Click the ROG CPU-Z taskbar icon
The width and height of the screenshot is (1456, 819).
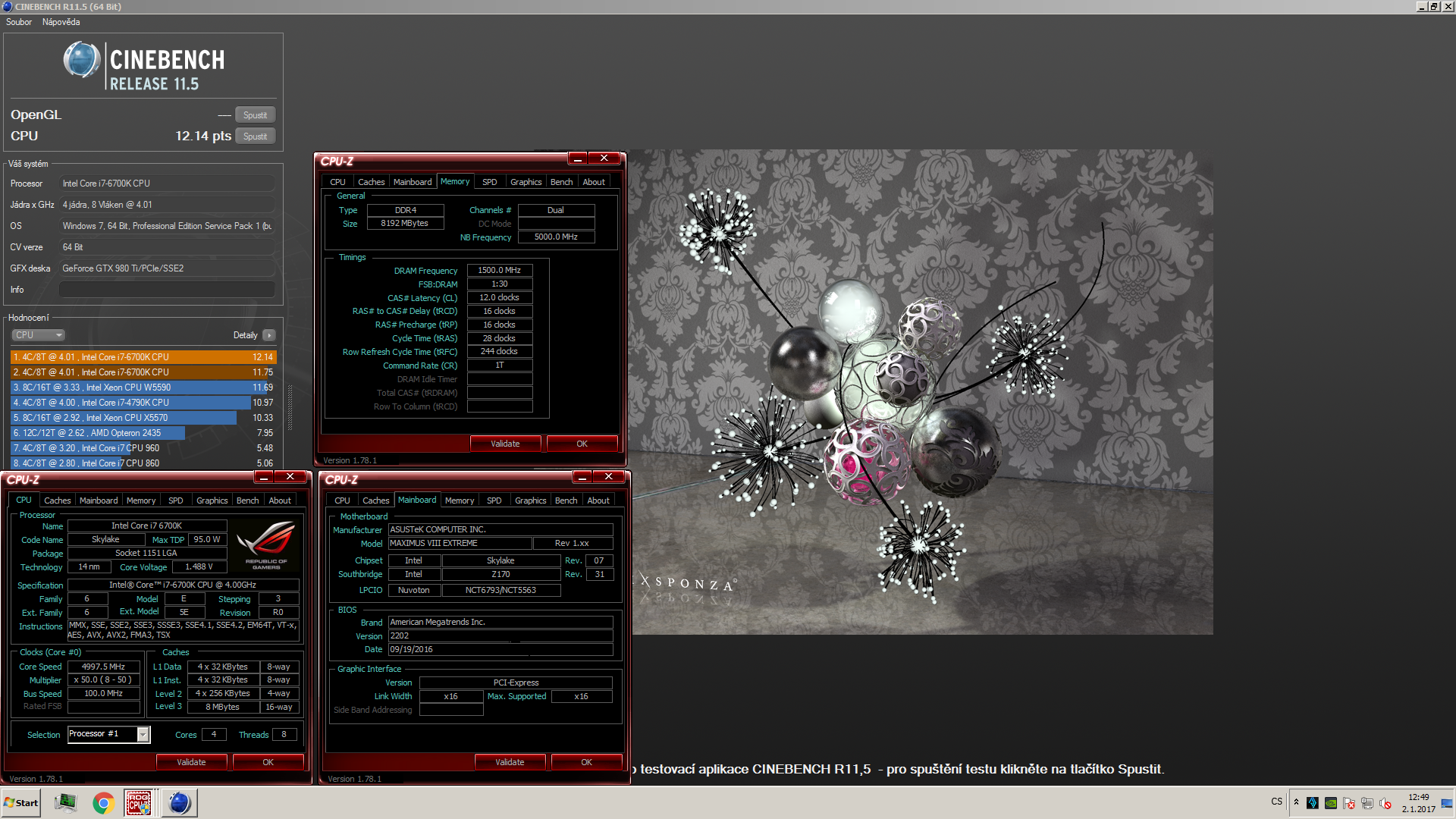(x=138, y=802)
